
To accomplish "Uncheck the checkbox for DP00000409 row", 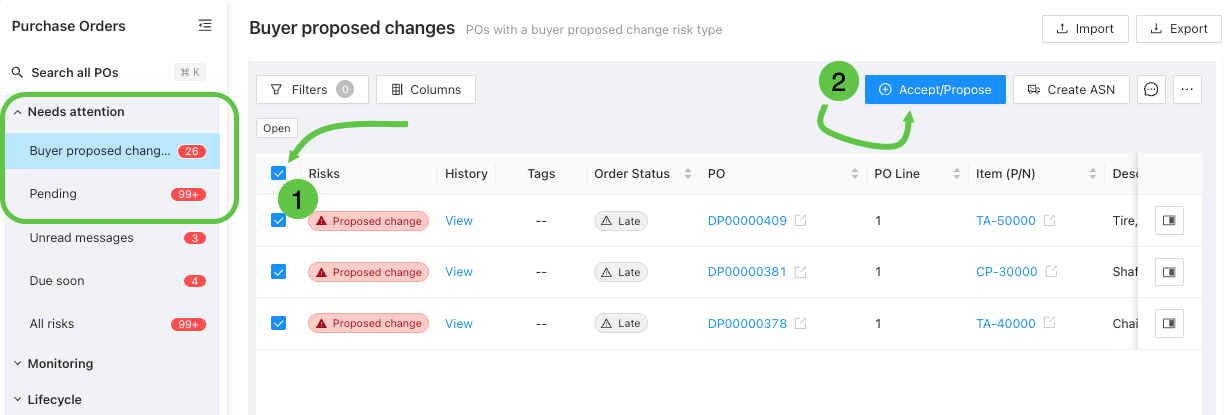I will [279, 220].
